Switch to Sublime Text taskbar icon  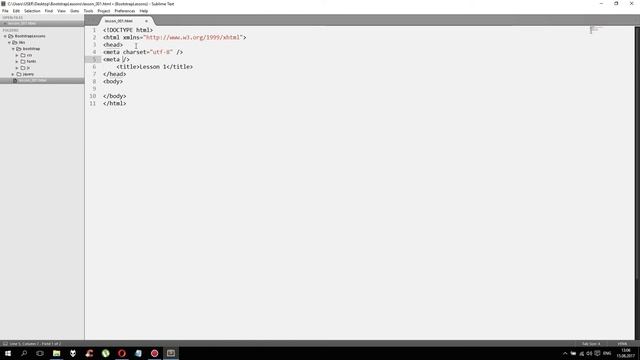point(171,353)
